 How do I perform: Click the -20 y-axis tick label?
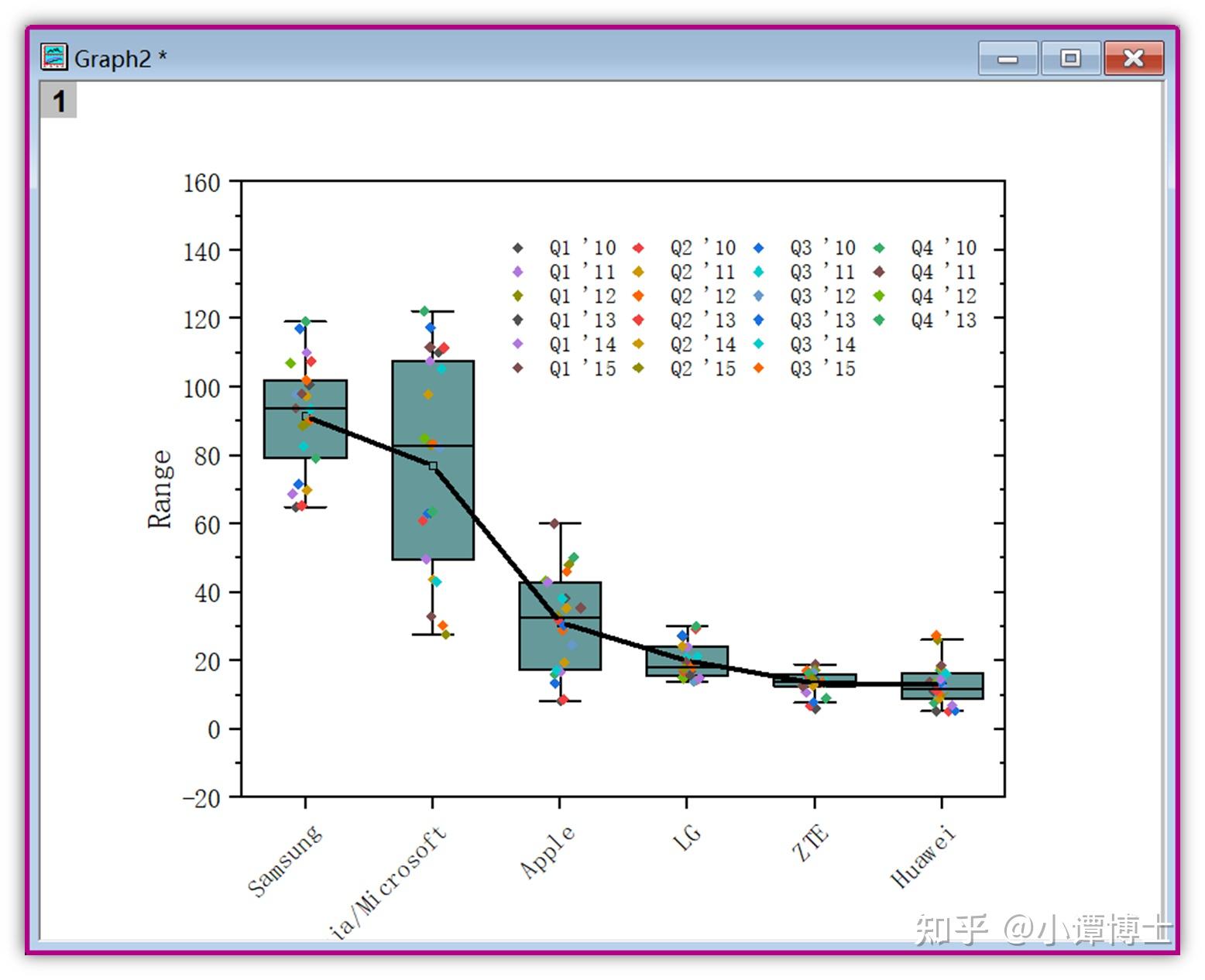pyautogui.click(x=201, y=798)
